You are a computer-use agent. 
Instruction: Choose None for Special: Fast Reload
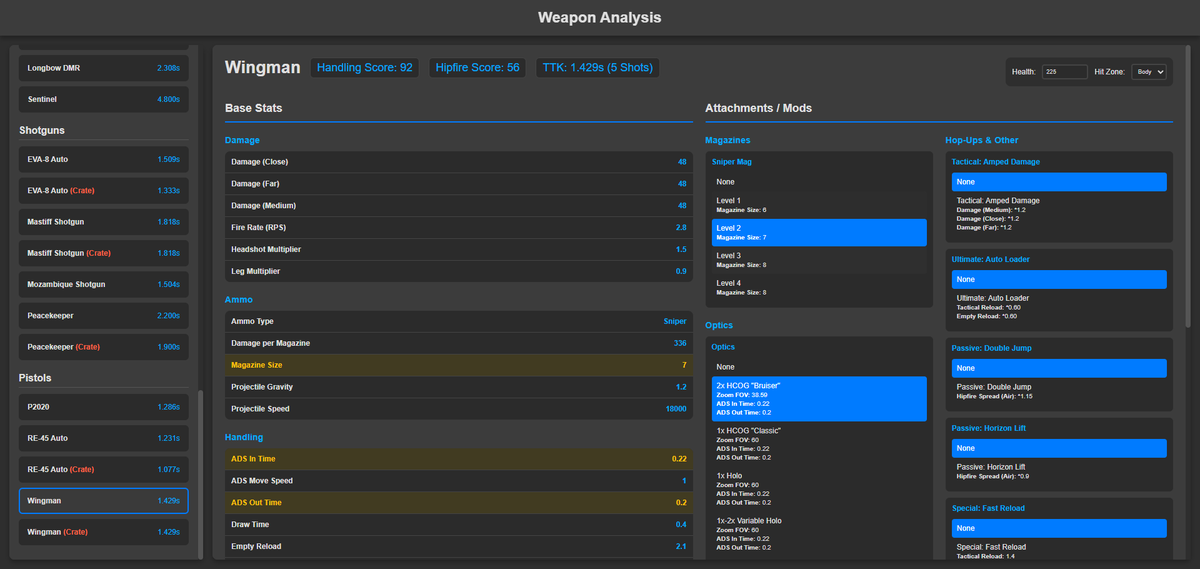pyautogui.click(x=1059, y=528)
